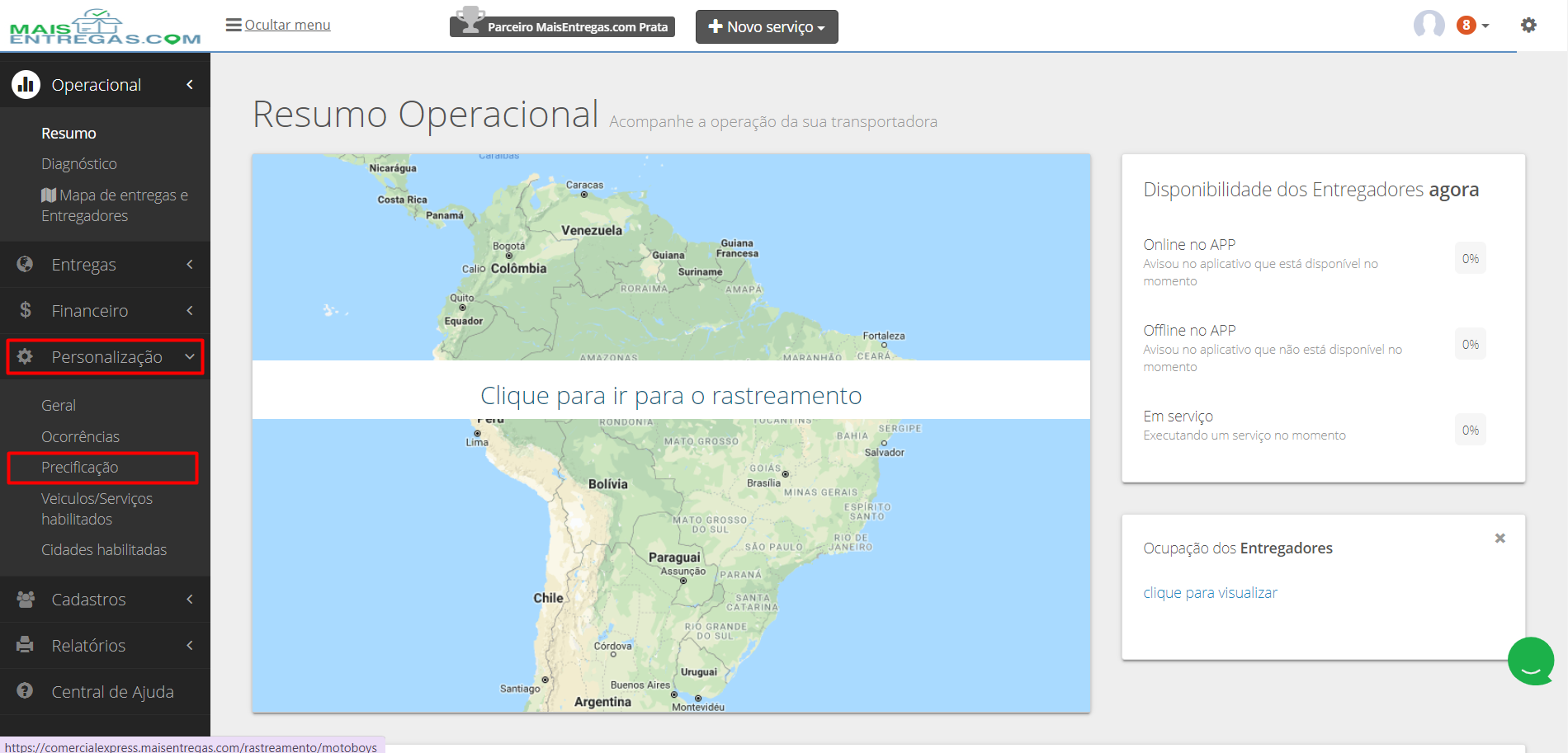Close the Ocupação dos Entregadores panel
Screen dimensions: 1568x753
click(x=1500, y=538)
